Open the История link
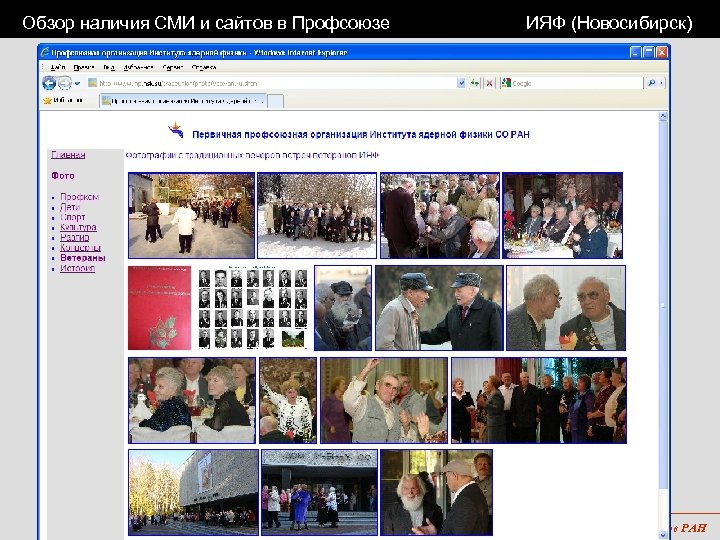720x540 pixels. 77,268
